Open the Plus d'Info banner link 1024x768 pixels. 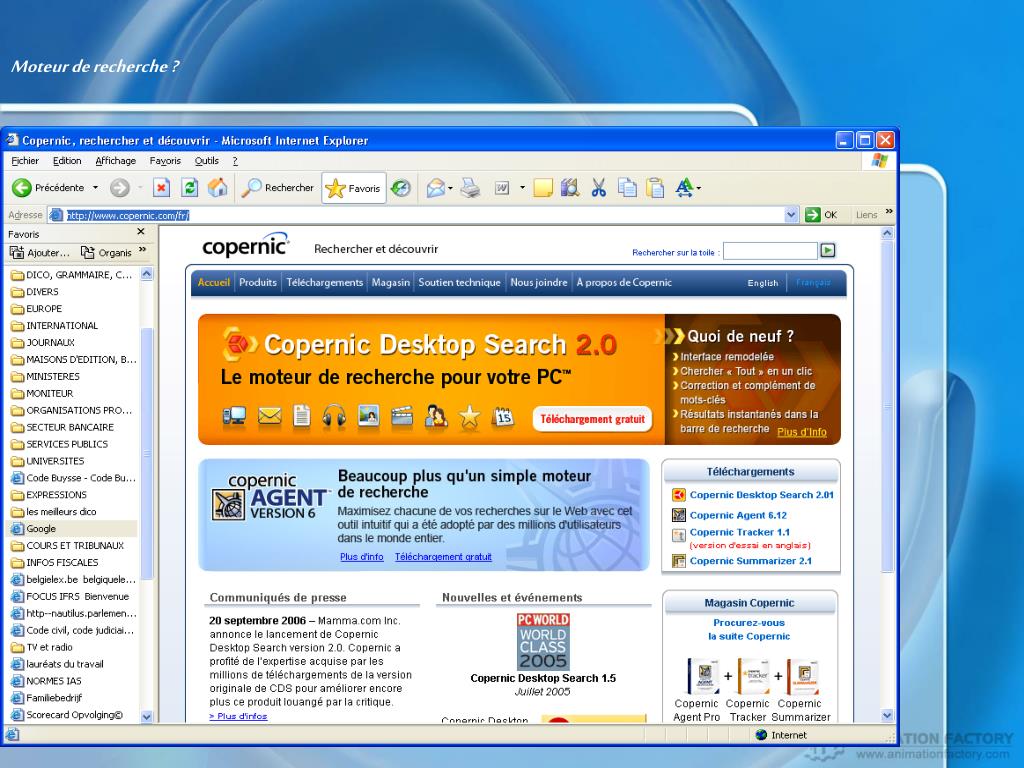801,432
